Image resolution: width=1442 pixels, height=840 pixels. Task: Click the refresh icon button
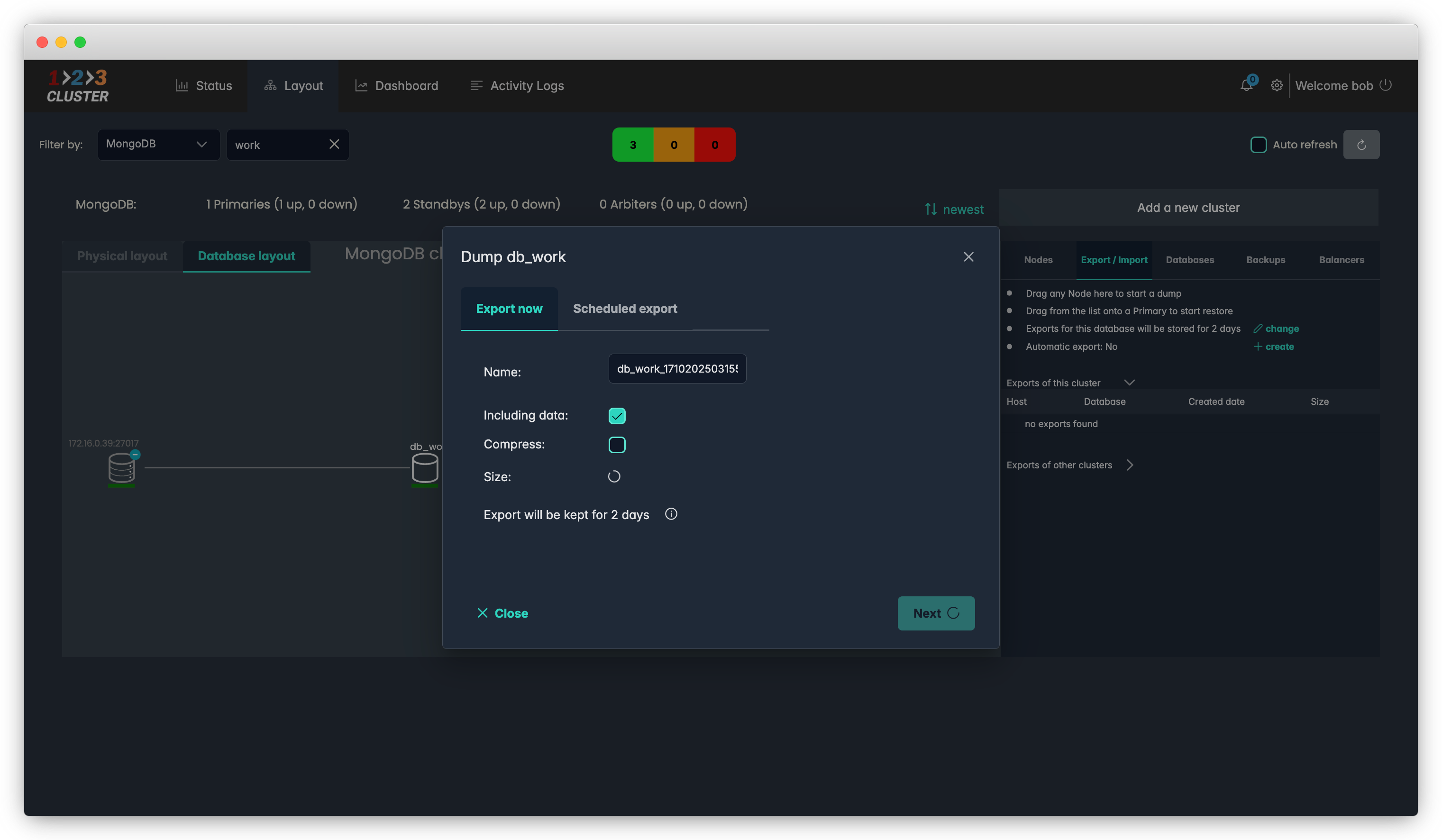(x=1361, y=145)
